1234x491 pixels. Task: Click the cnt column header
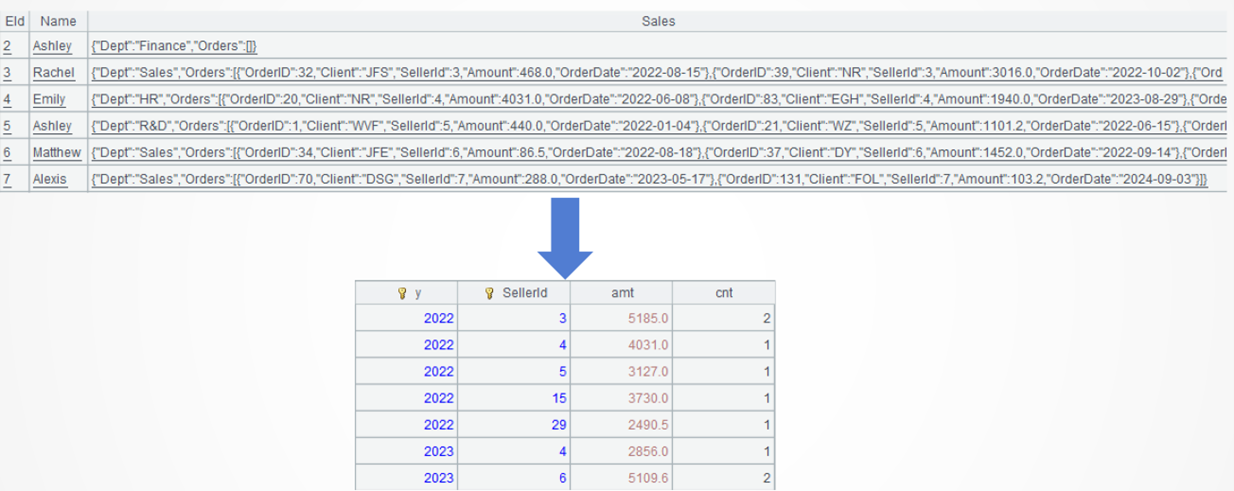tap(723, 293)
